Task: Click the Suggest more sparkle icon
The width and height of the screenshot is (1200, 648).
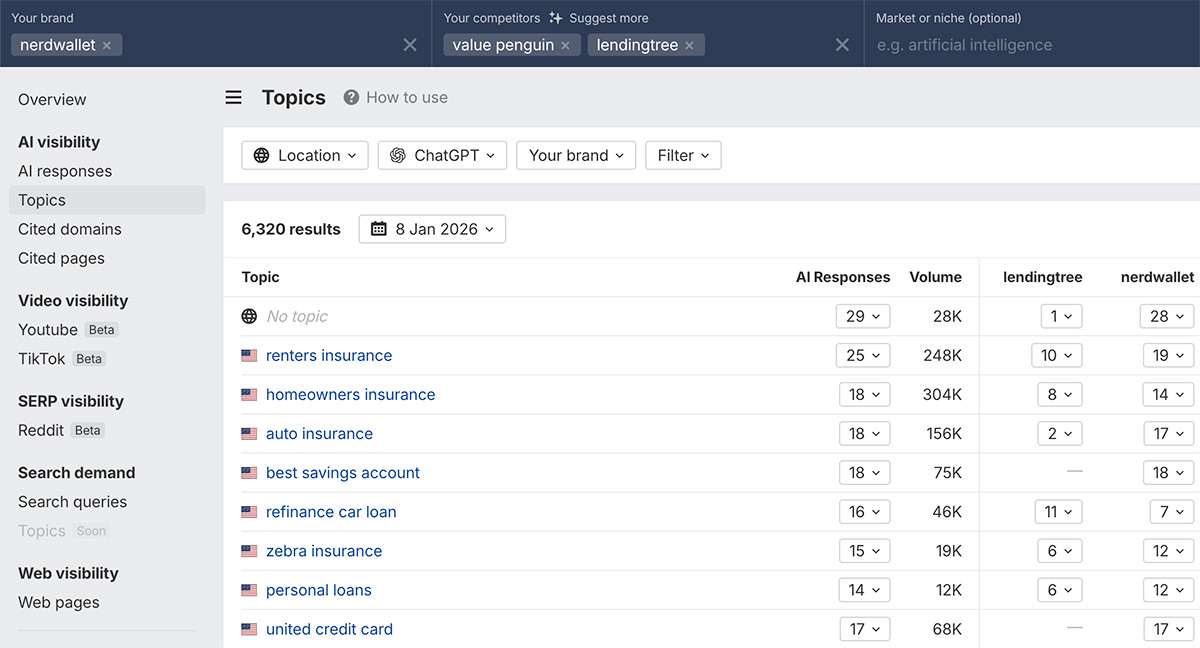Action: click(x=556, y=18)
